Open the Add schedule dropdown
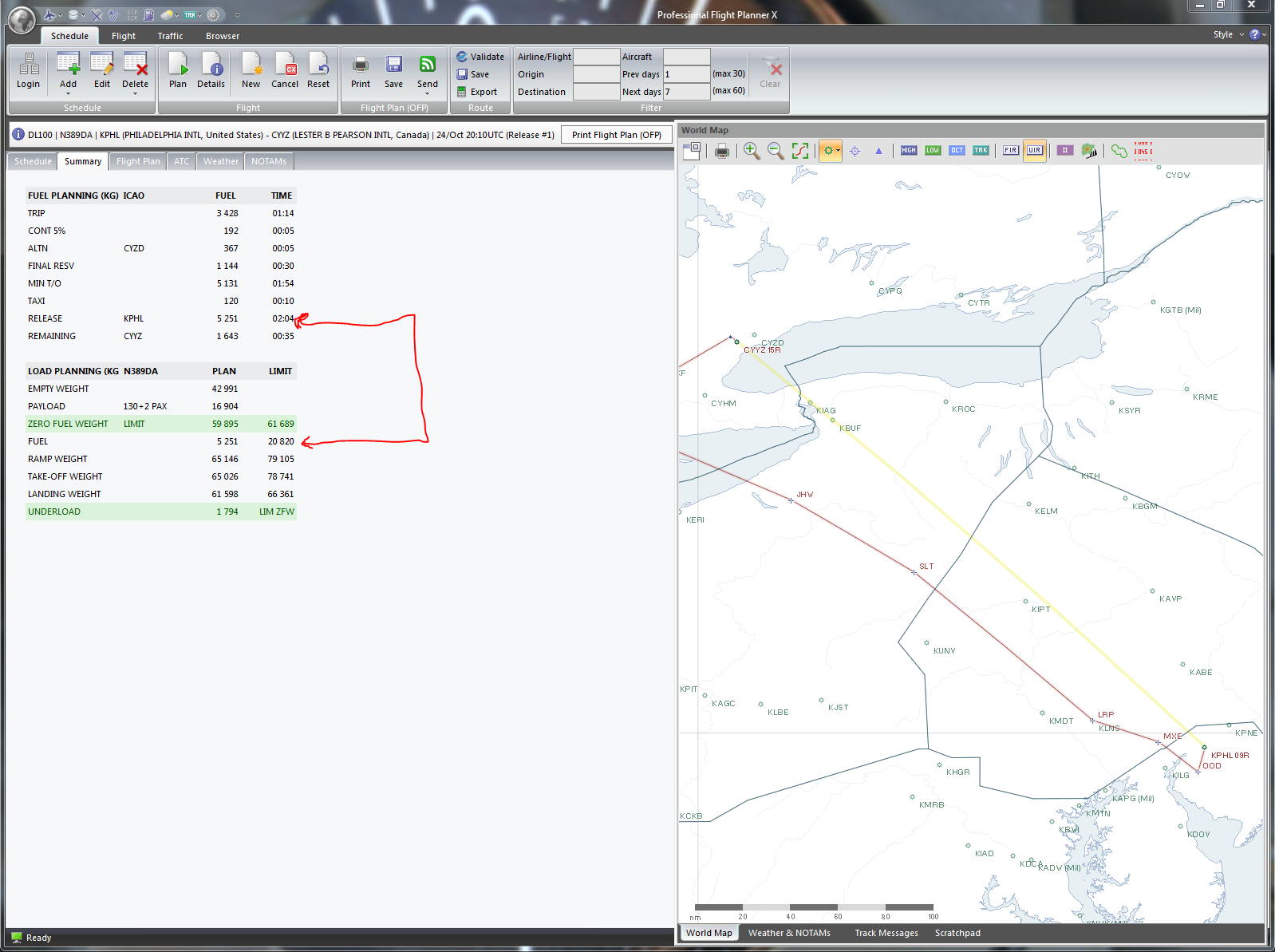Image resolution: width=1275 pixels, height=952 pixels. click(x=69, y=94)
